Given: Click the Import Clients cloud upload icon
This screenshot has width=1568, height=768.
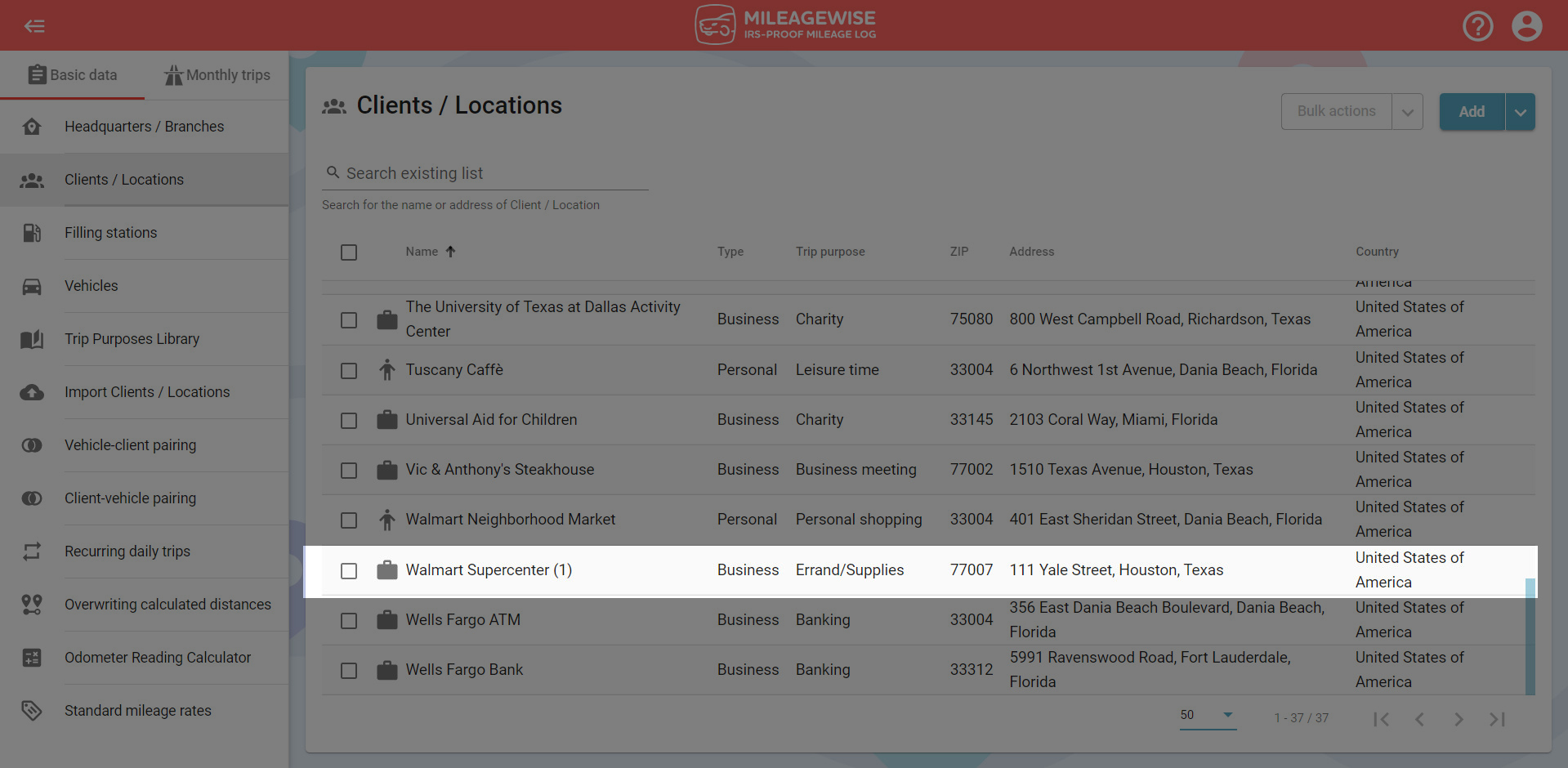Looking at the screenshot, I should coord(32,392).
